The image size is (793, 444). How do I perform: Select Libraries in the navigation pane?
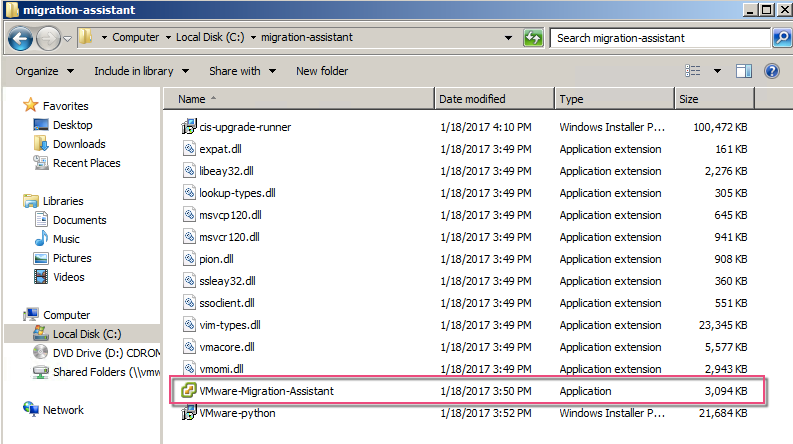tap(63, 201)
